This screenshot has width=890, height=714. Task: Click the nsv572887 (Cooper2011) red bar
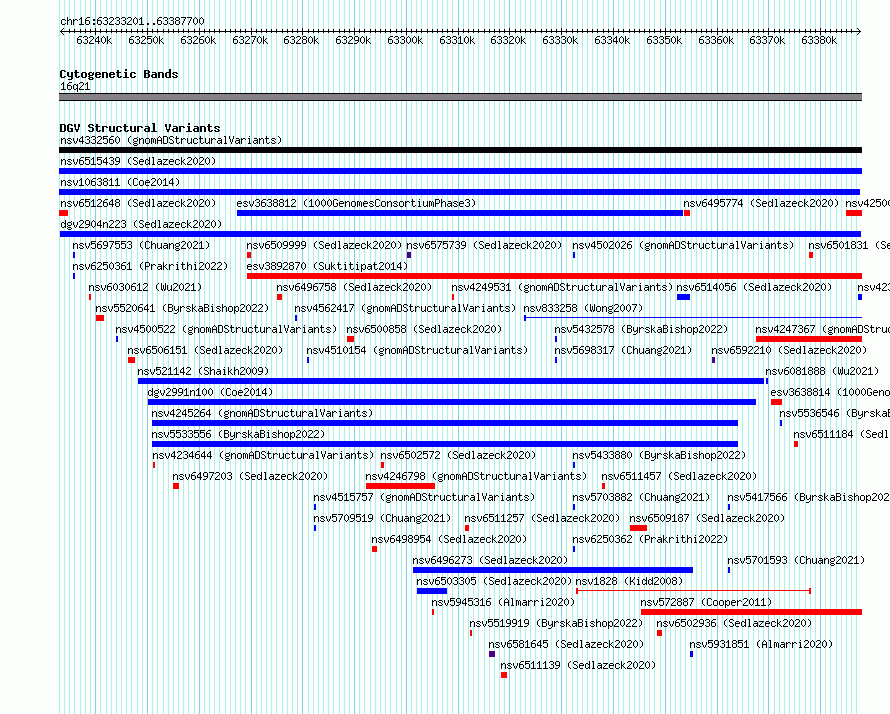pos(752,612)
